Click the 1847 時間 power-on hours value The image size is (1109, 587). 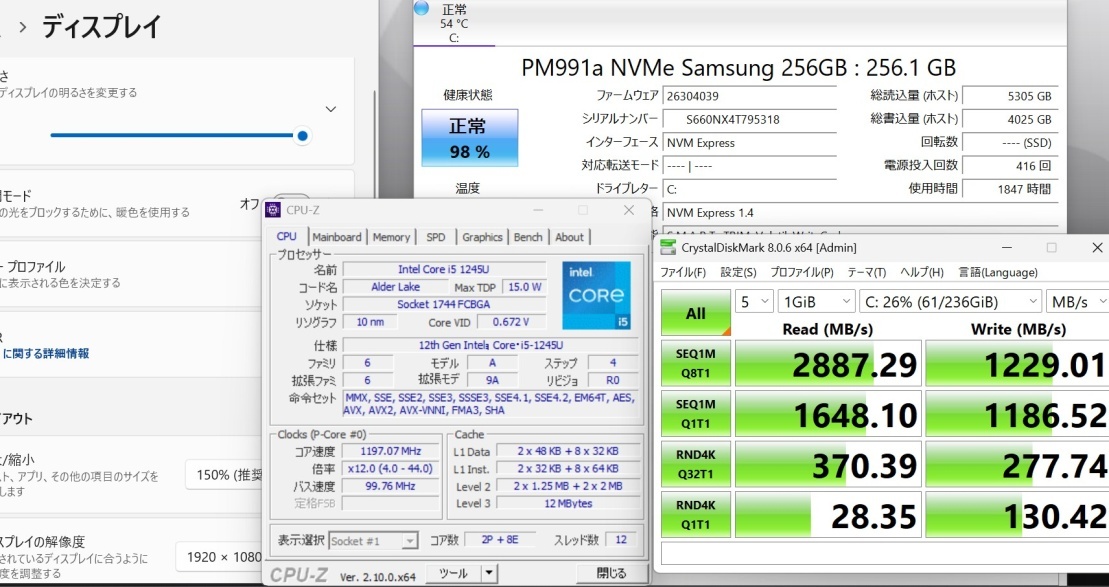click(x=1011, y=189)
